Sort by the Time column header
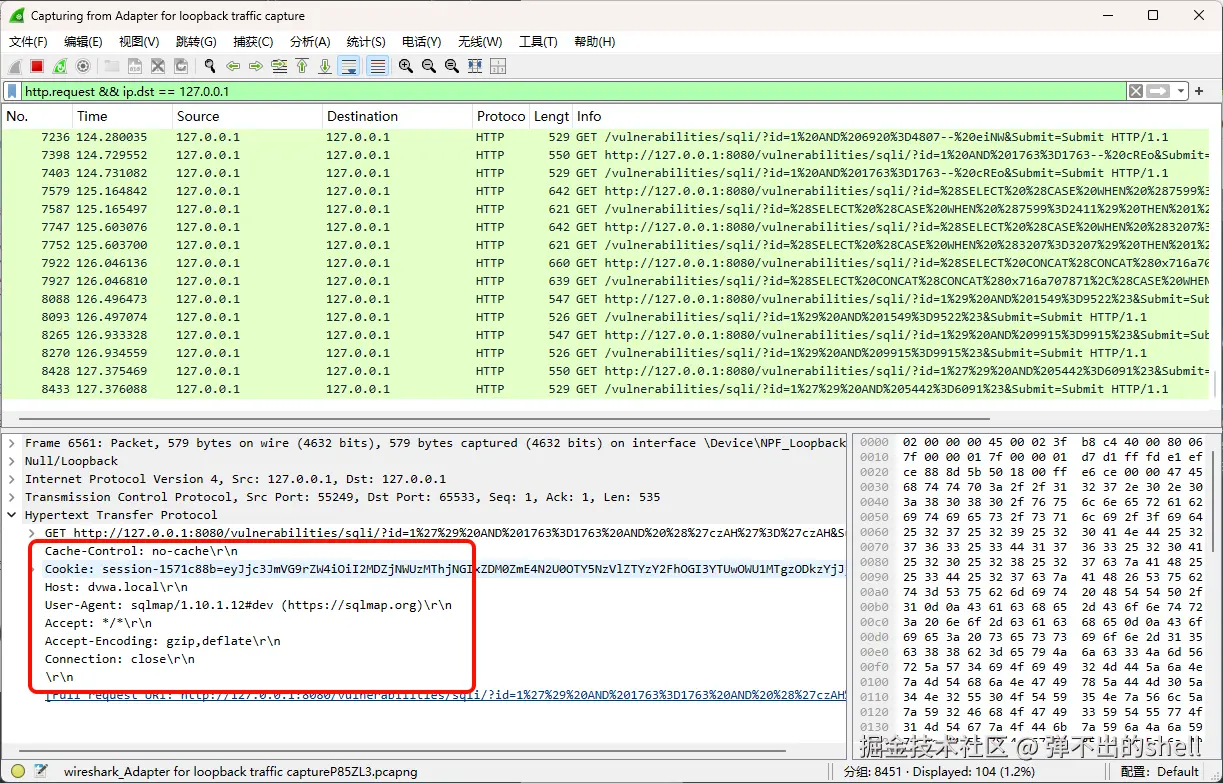1223x783 pixels. [x=120, y=116]
